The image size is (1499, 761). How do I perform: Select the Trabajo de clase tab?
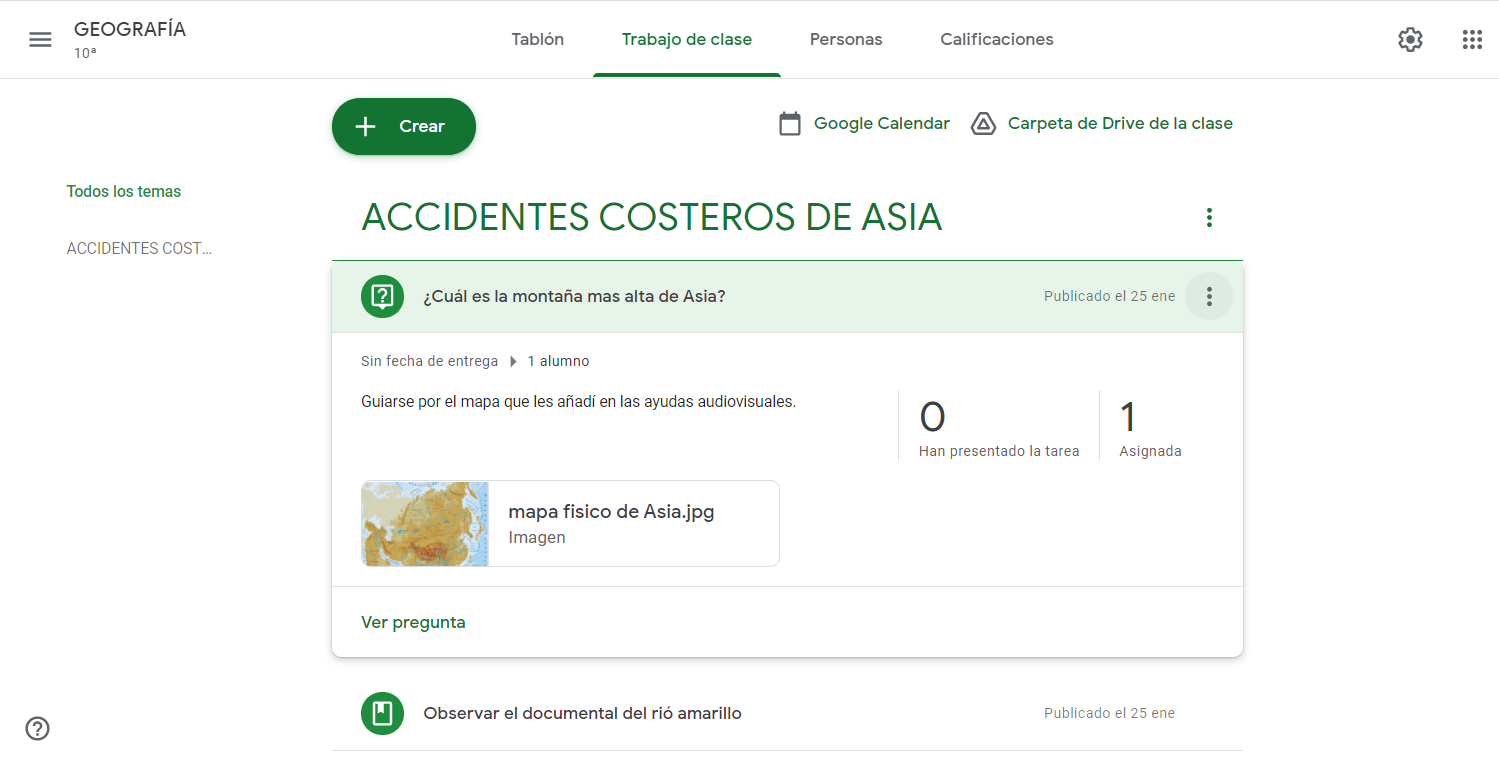[x=687, y=40]
